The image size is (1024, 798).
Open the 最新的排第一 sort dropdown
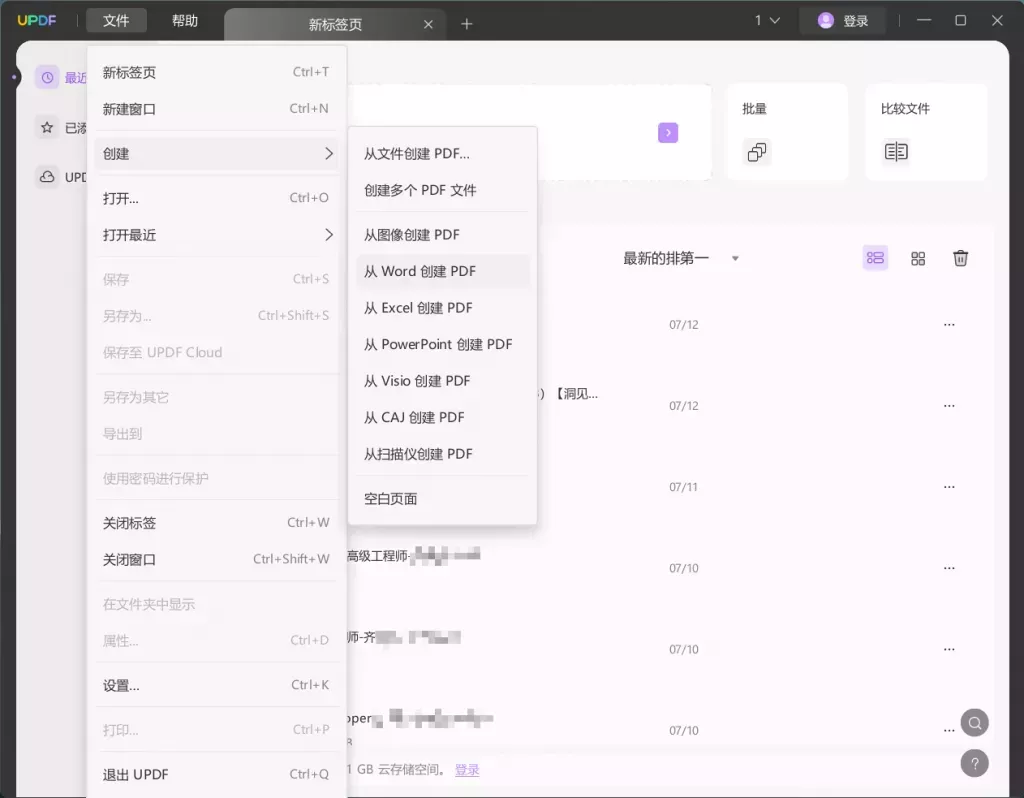click(x=681, y=259)
